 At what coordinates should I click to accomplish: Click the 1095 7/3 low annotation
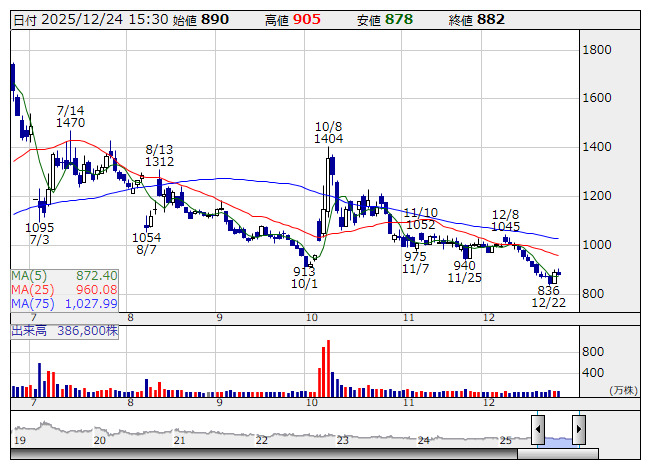pyautogui.click(x=40, y=234)
